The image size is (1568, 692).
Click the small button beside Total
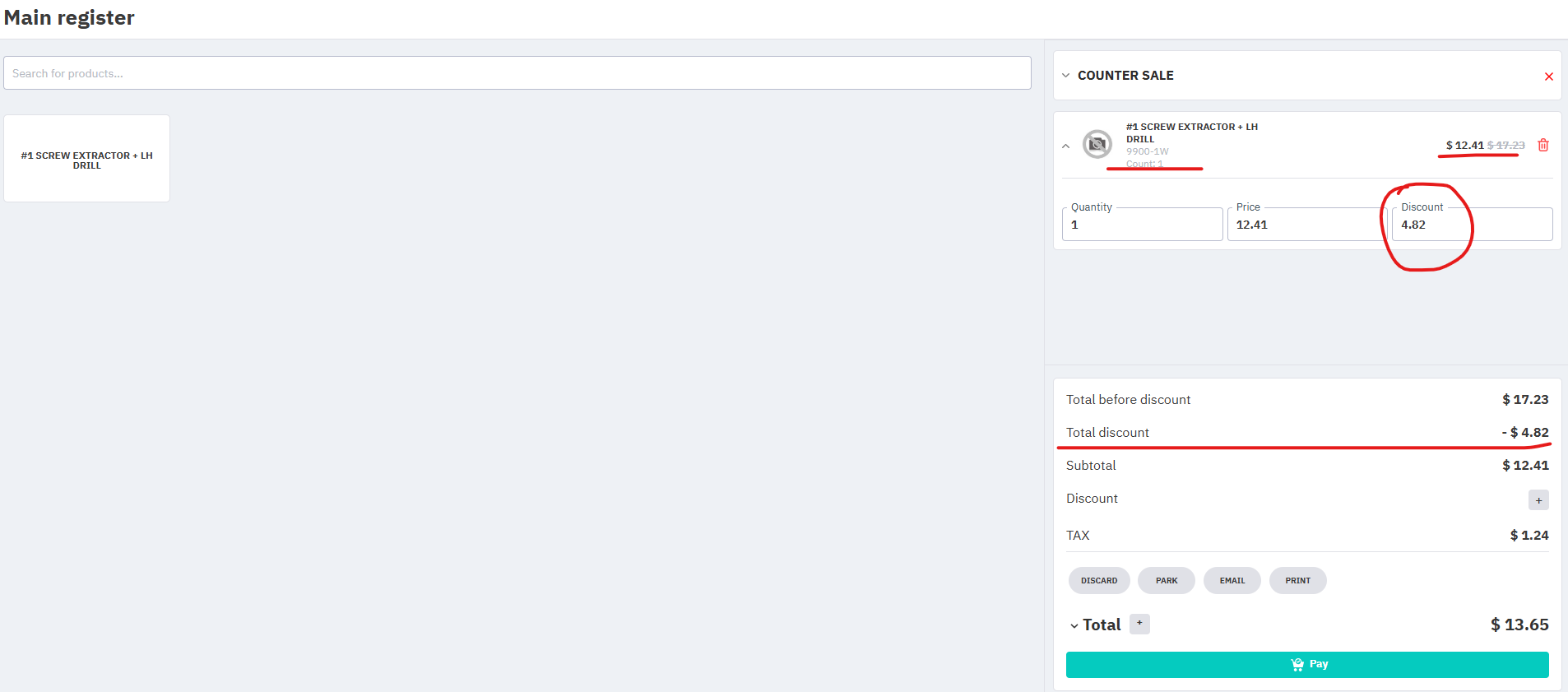point(1139,624)
